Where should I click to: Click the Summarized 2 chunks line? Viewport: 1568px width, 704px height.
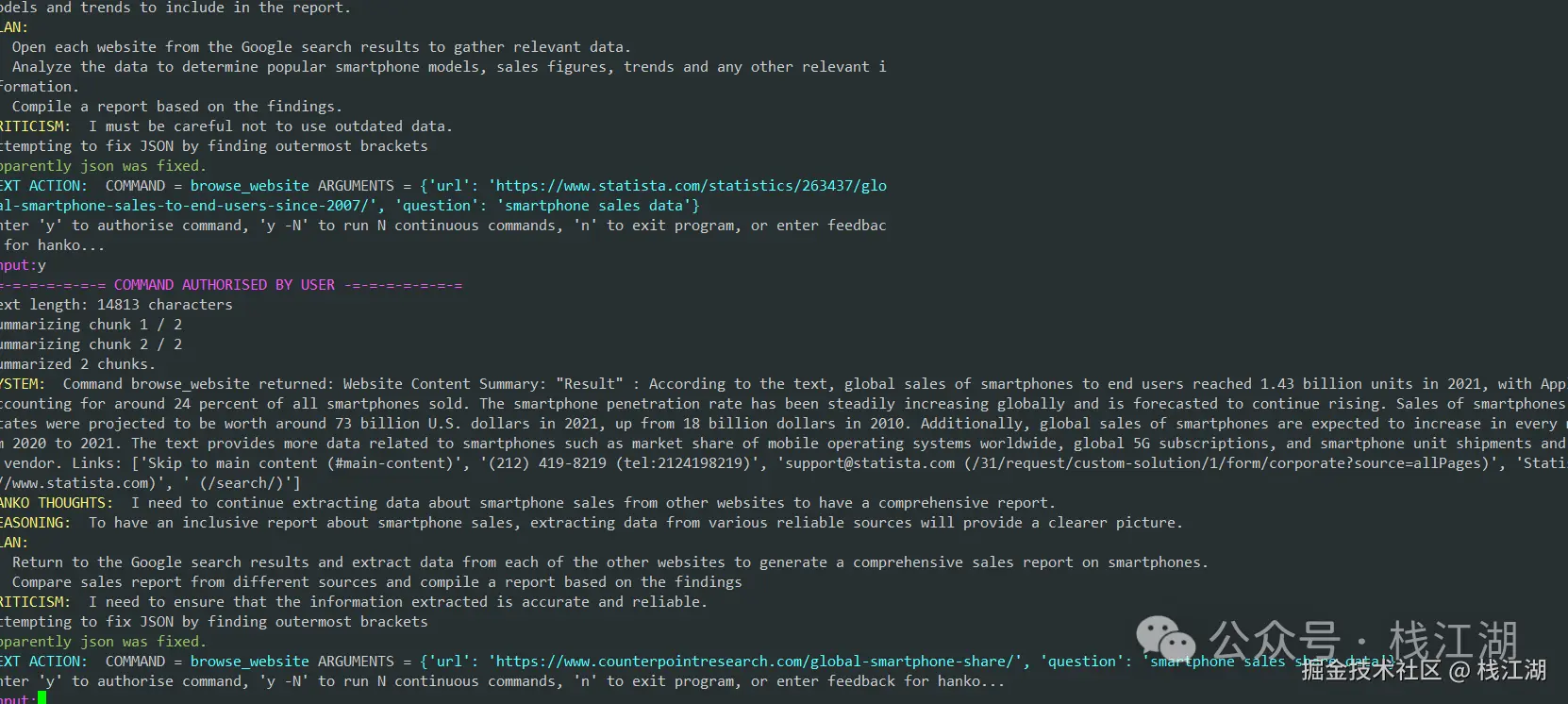click(x=78, y=364)
